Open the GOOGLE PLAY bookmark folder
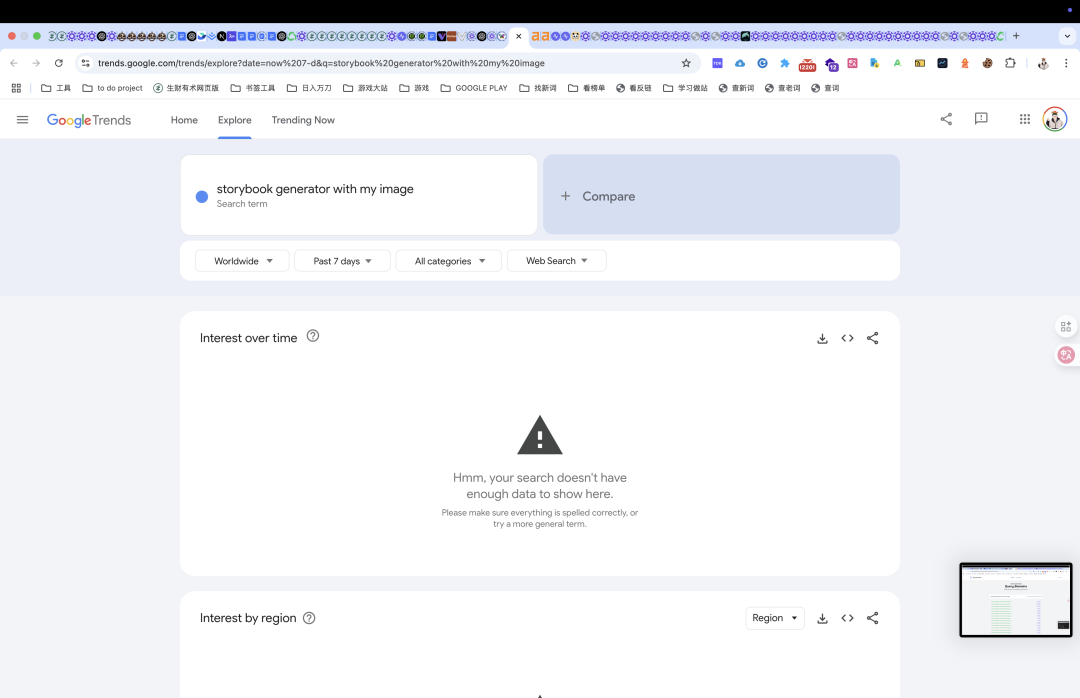Screen dimensions: 1080x698 (474, 88)
